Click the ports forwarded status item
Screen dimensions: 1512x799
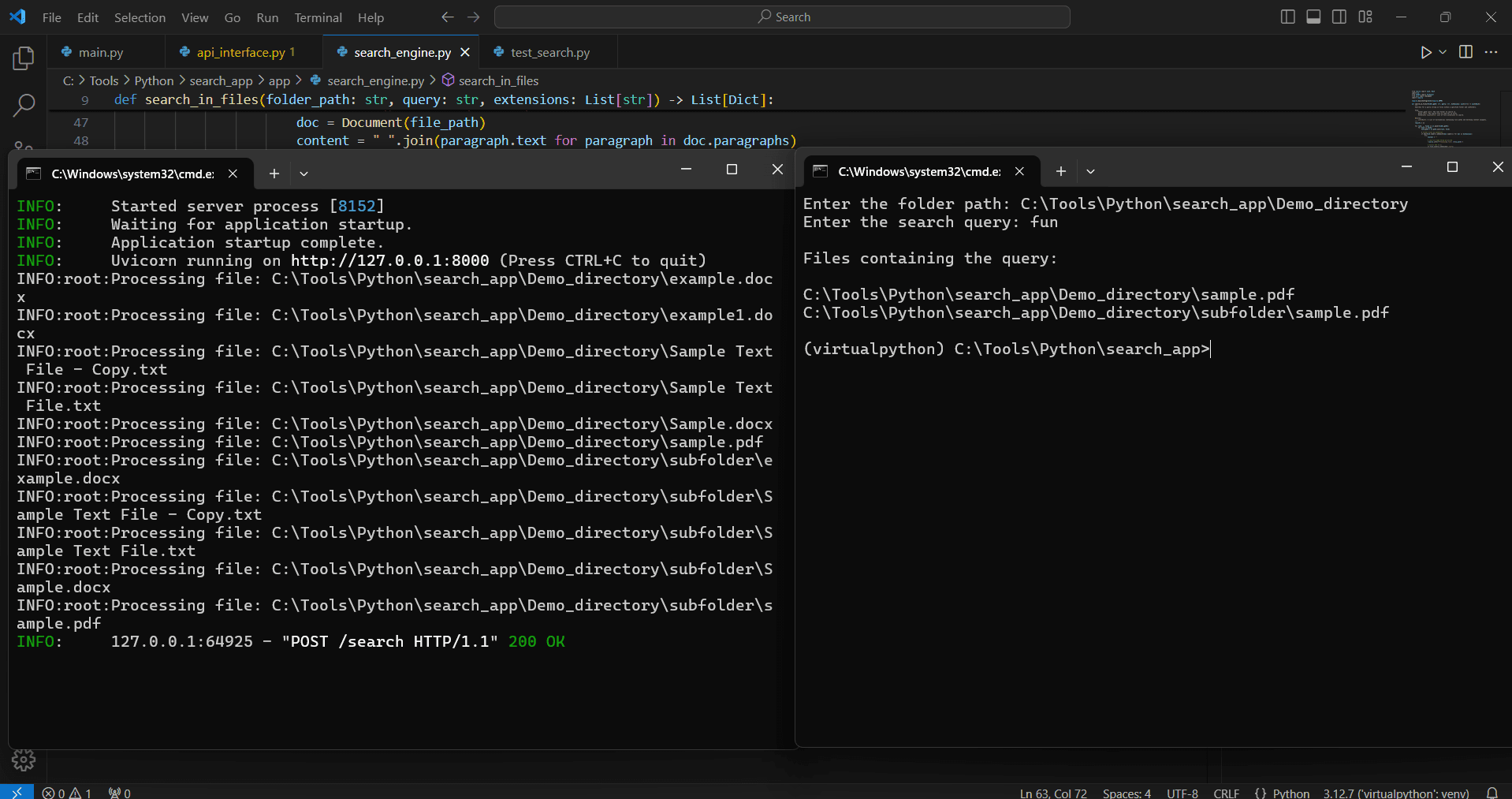(120, 793)
